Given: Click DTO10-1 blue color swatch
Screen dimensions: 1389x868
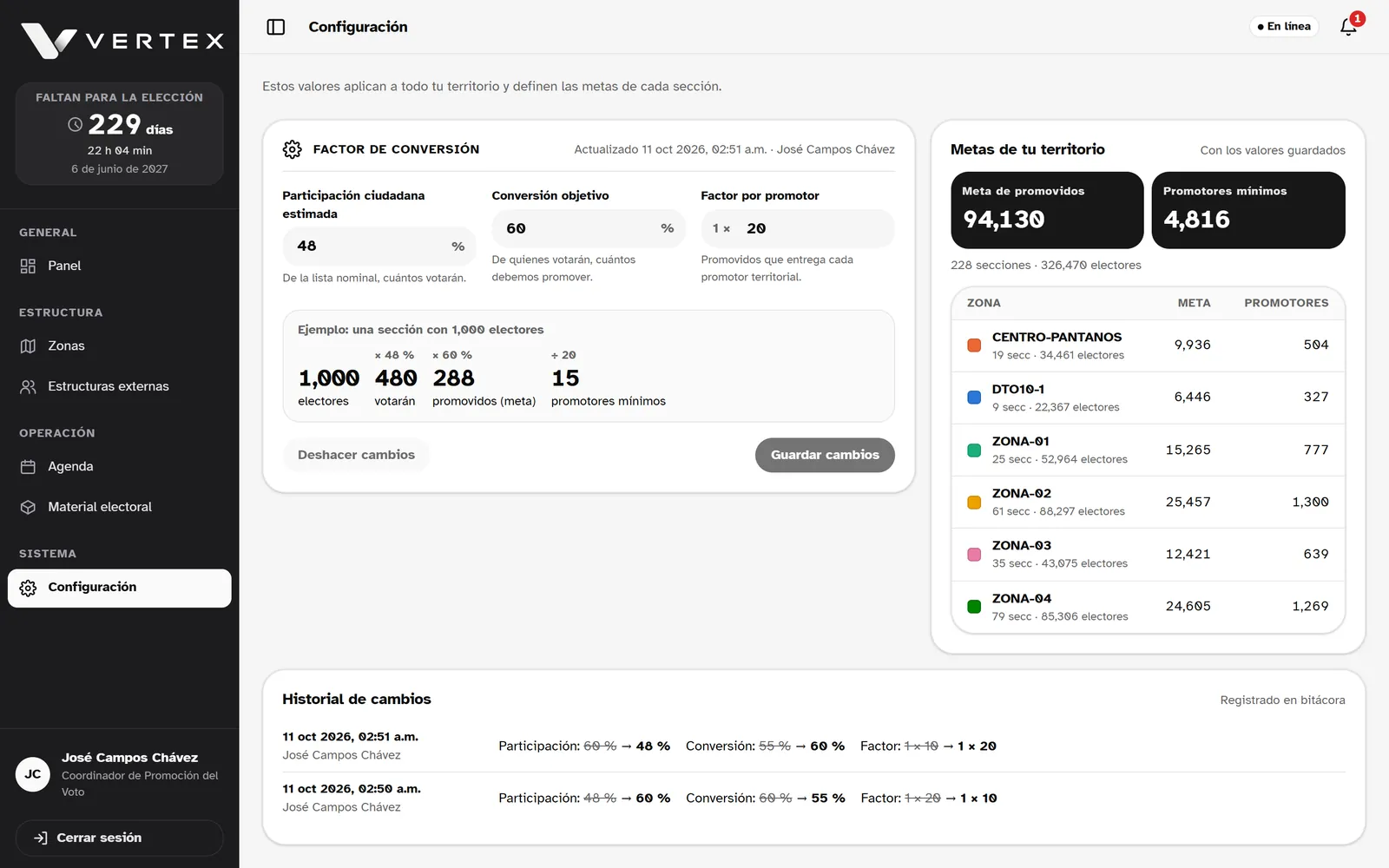Looking at the screenshot, I should 974,398.
